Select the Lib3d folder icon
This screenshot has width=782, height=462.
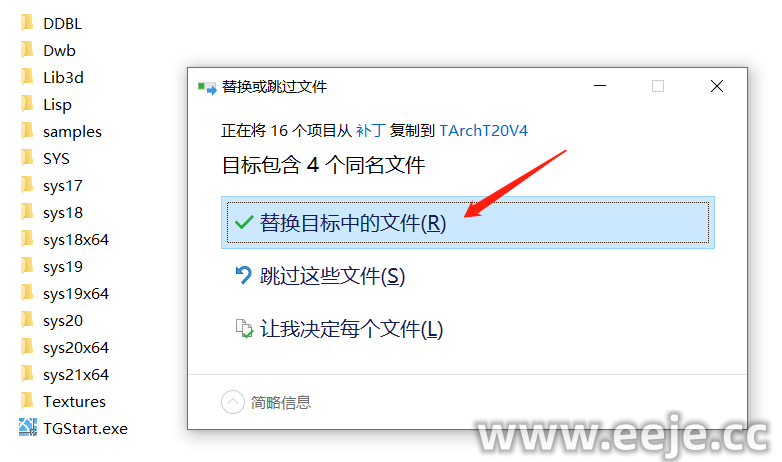[x=27, y=77]
